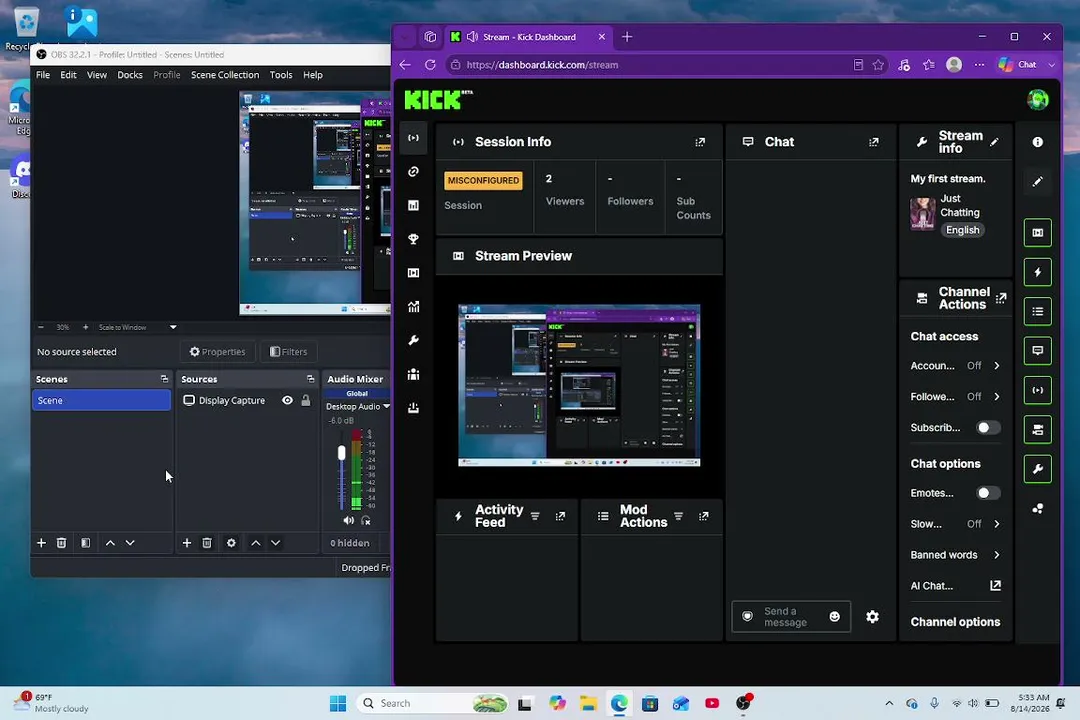Open Edge Chat dropdown arrow
The image size is (1080, 720).
tap(1051, 65)
